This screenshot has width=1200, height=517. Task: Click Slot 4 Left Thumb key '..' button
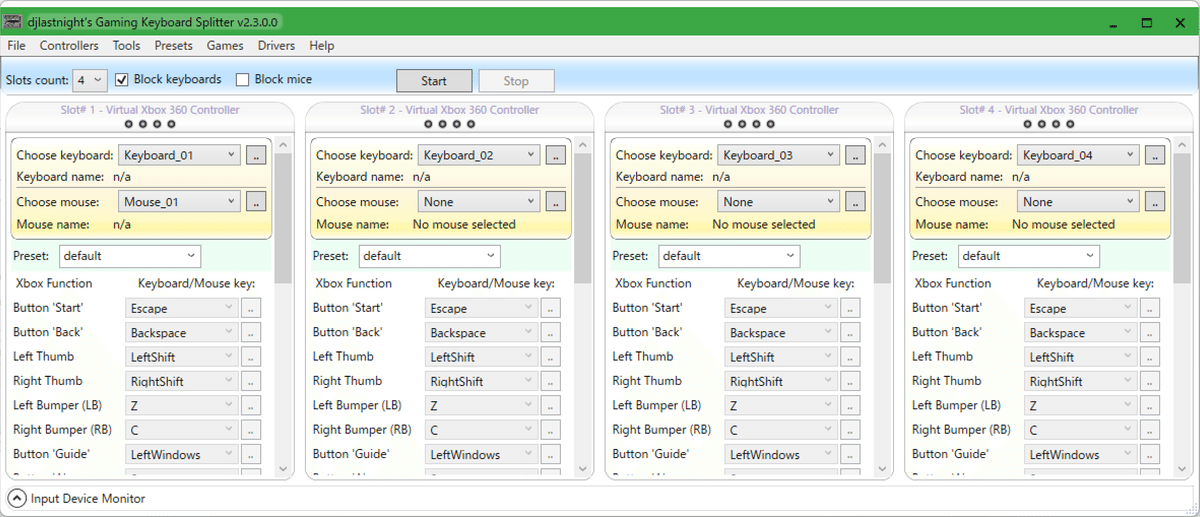[x=1150, y=357]
